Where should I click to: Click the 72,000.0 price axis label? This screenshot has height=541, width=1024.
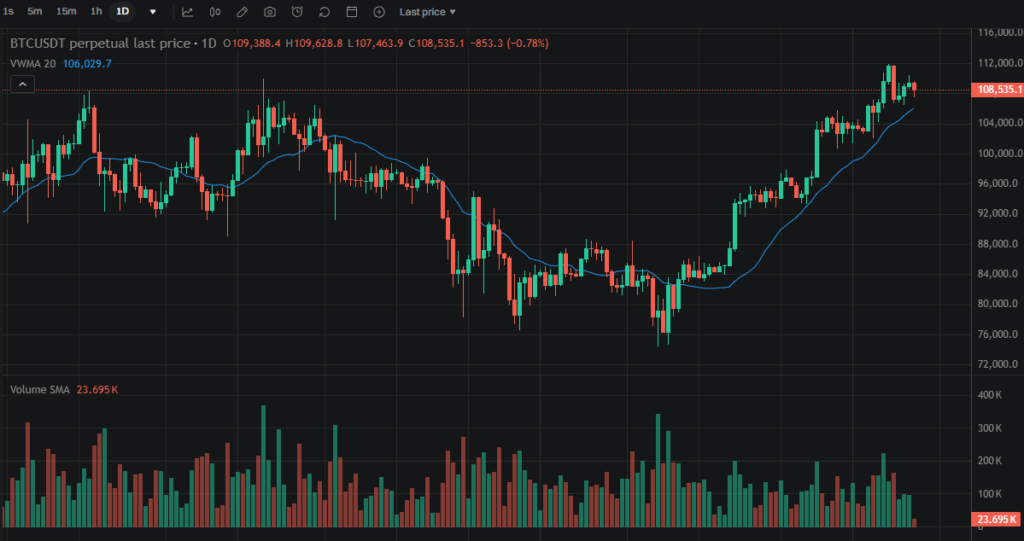997,365
